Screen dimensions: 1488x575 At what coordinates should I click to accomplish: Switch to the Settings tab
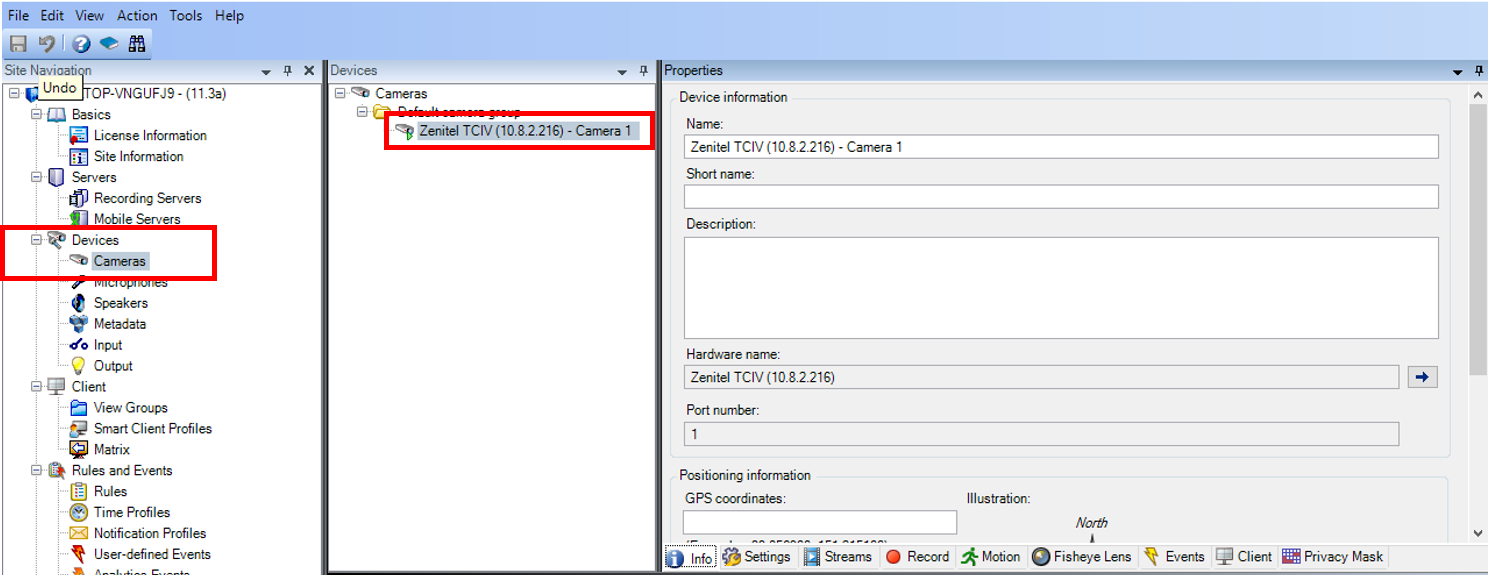(x=757, y=557)
